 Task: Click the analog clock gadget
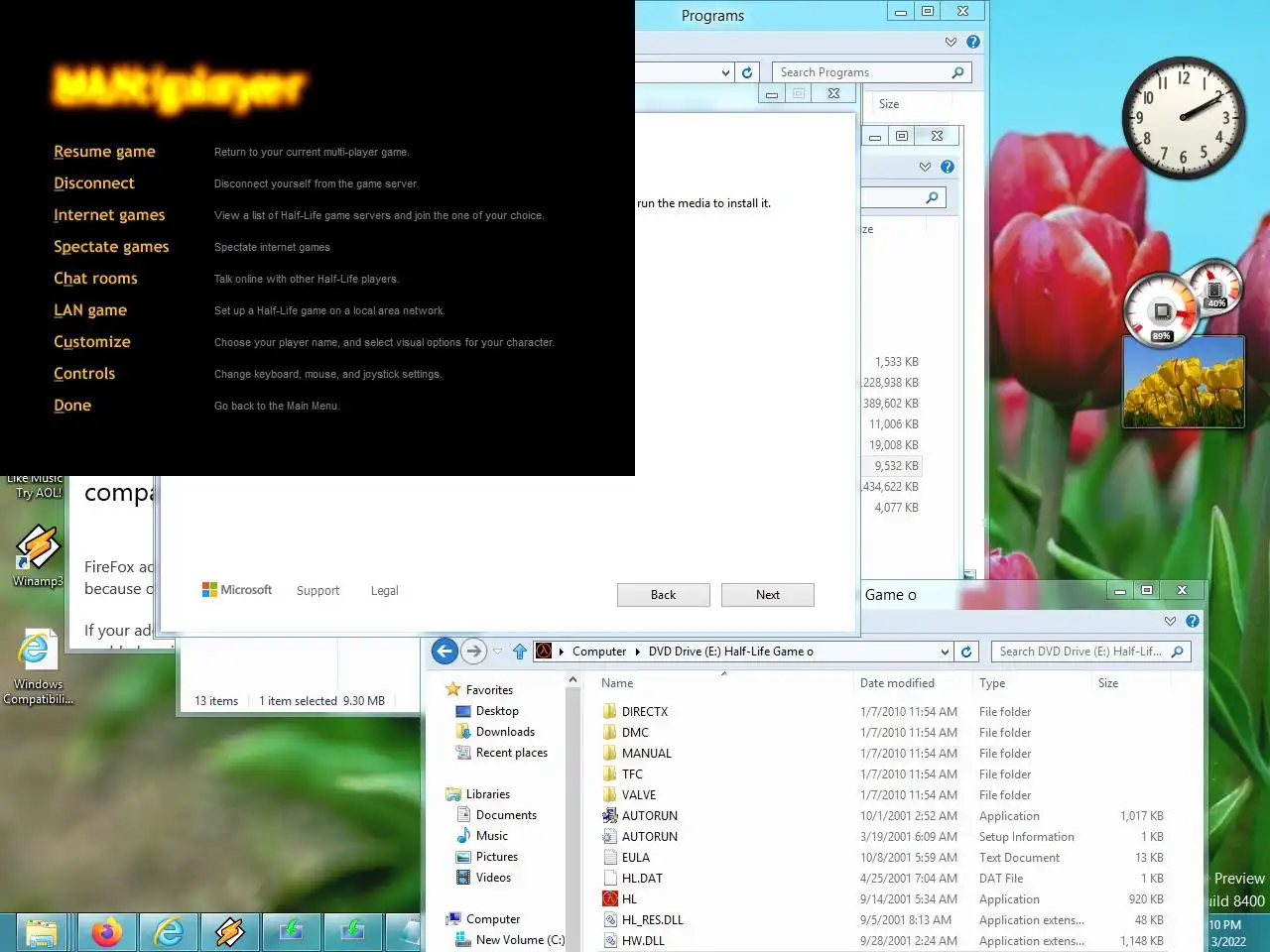coord(1183,118)
